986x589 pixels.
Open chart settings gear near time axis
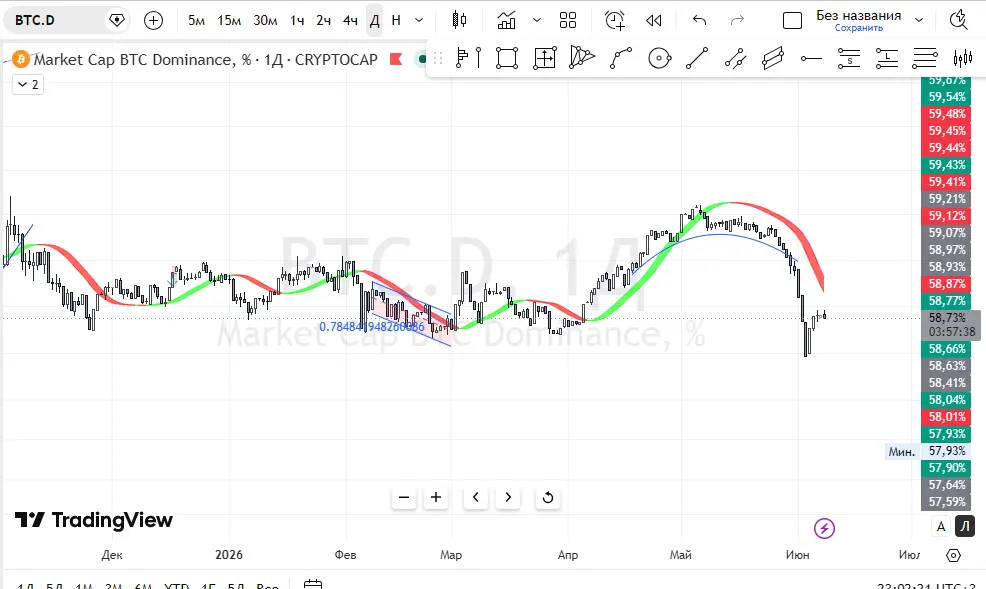coord(953,555)
